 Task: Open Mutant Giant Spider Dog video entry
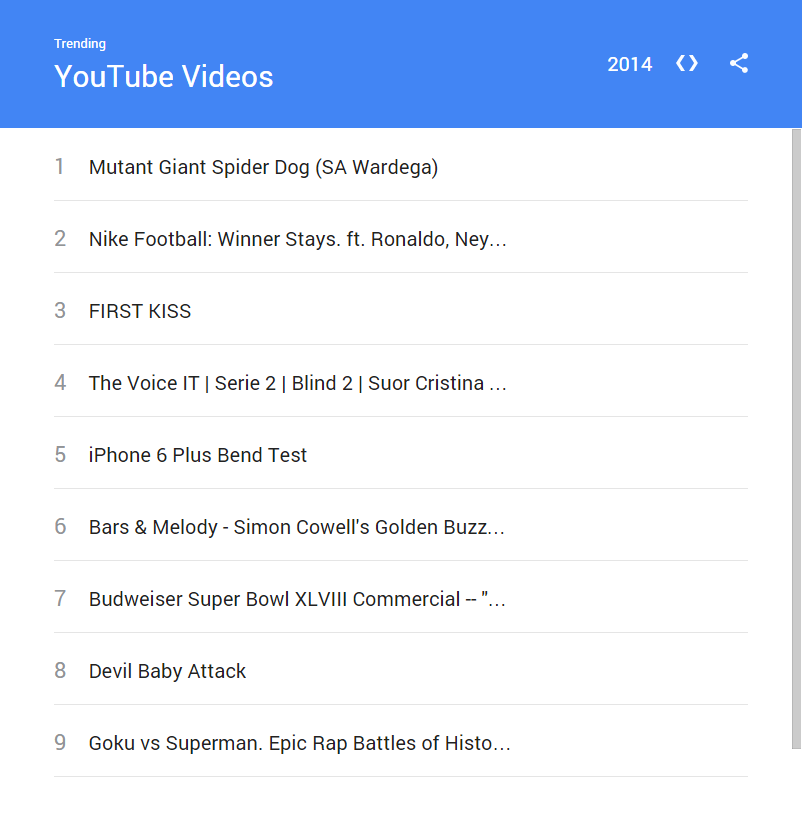(263, 167)
